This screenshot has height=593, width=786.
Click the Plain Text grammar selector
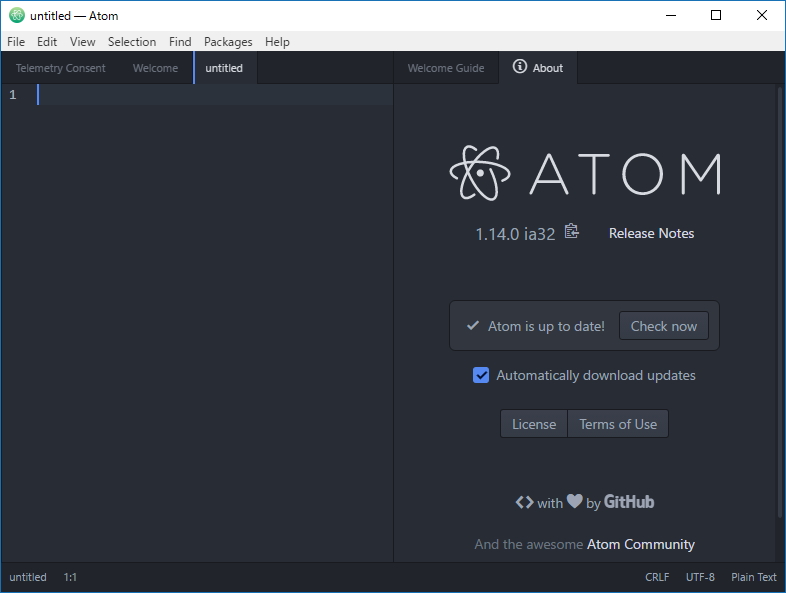click(753, 577)
